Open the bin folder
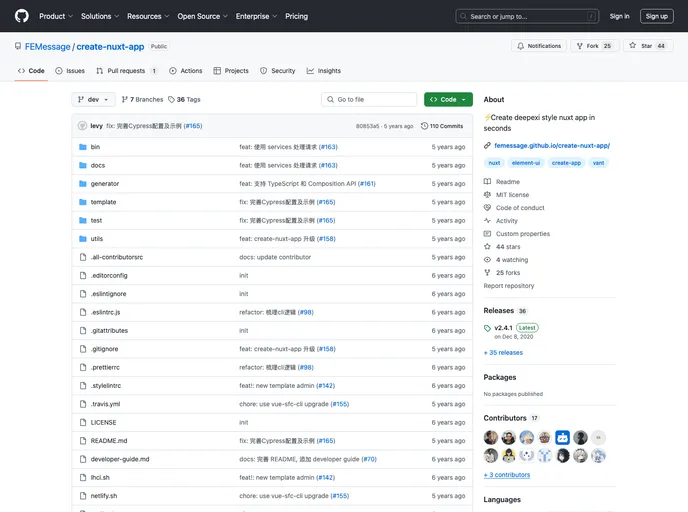Image resolution: width=688 pixels, height=512 pixels. [95, 147]
